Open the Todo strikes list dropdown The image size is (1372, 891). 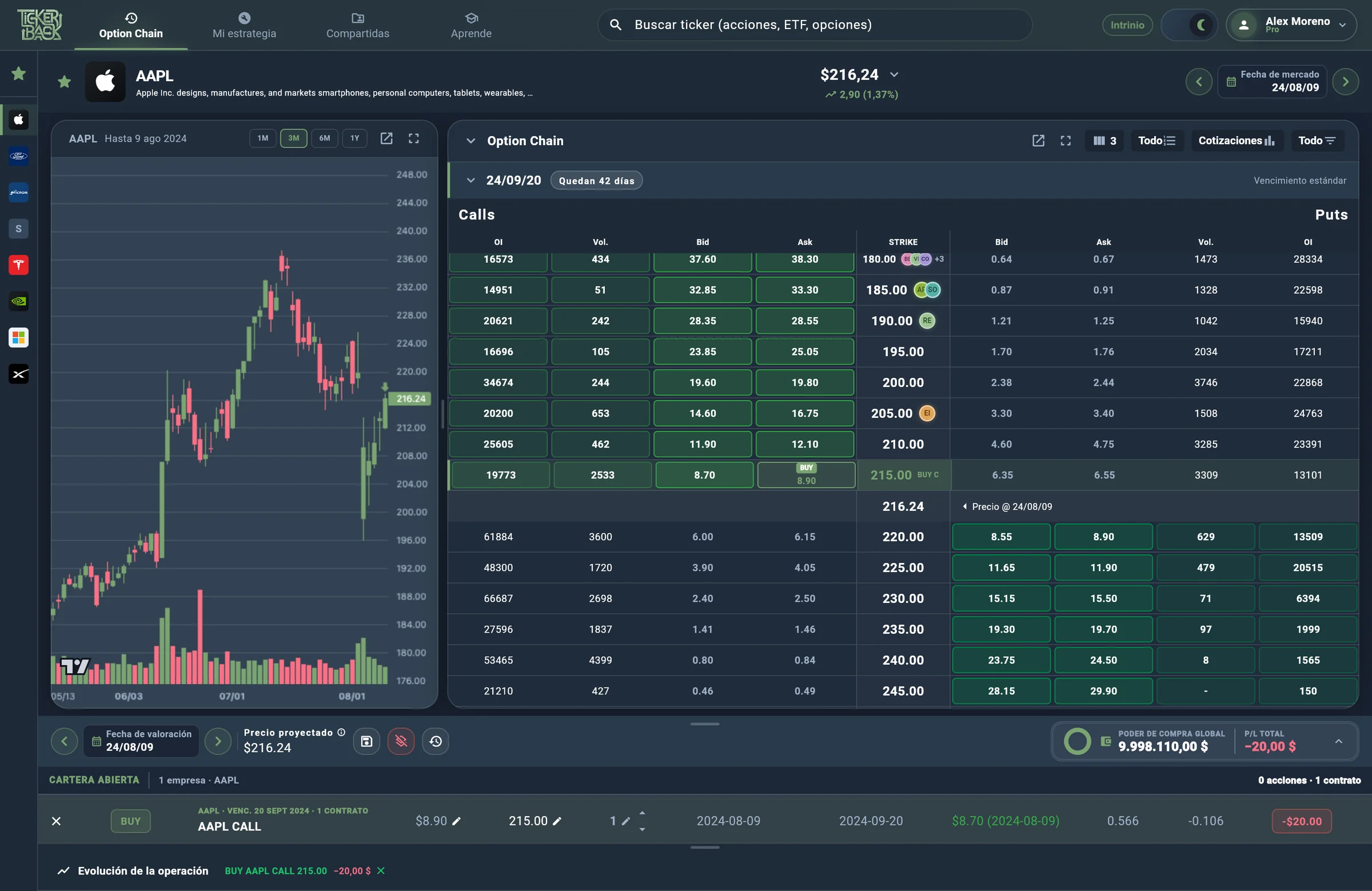[1157, 141]
